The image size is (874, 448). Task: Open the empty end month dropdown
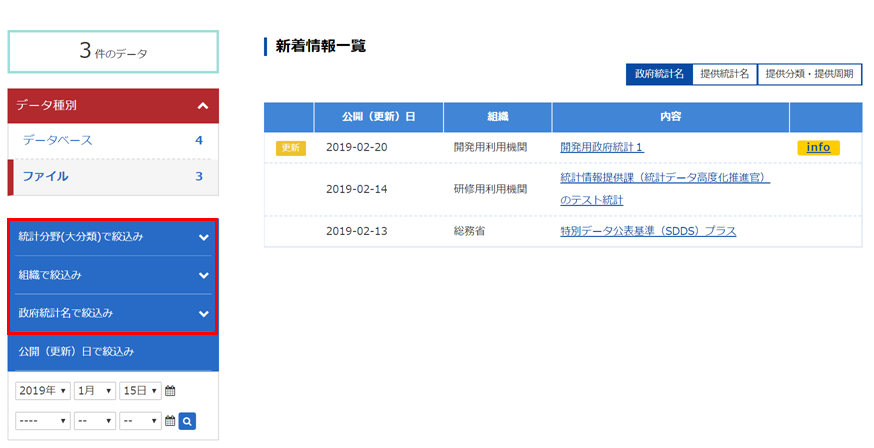(95, 421)
